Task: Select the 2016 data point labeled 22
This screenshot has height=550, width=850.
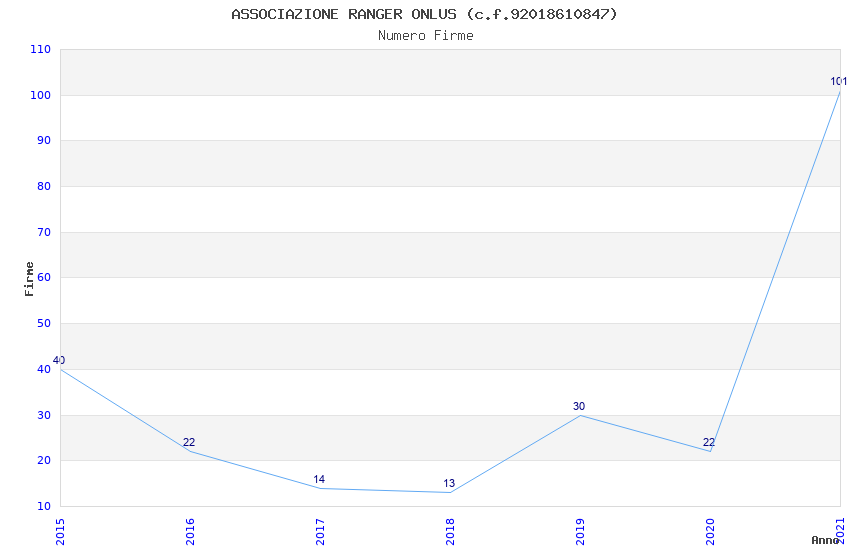Action: tap(190, 451)
